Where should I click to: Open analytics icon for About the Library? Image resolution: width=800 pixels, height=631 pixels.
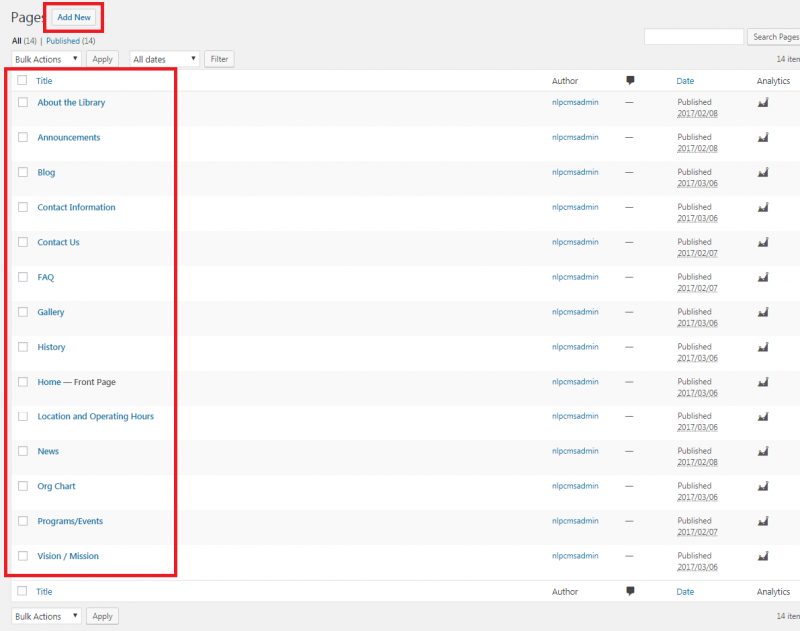pyautogui.click(x=763, y=103)
